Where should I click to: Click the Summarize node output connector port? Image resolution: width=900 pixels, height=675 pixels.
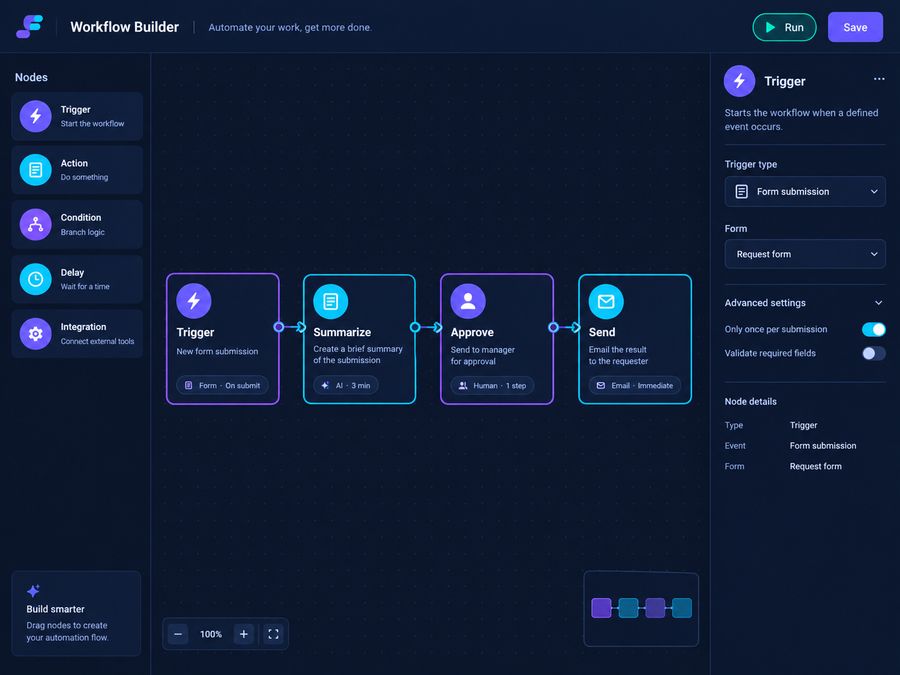click(x=415, y=327)
